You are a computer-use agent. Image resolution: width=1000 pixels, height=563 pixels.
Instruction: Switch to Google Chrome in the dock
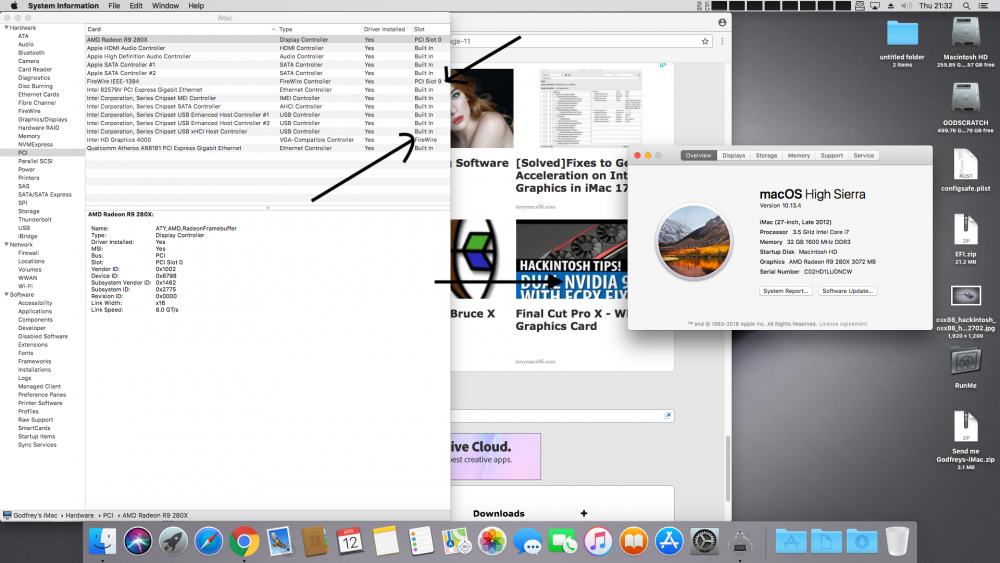pyautogui.click(x=244, y=542)
